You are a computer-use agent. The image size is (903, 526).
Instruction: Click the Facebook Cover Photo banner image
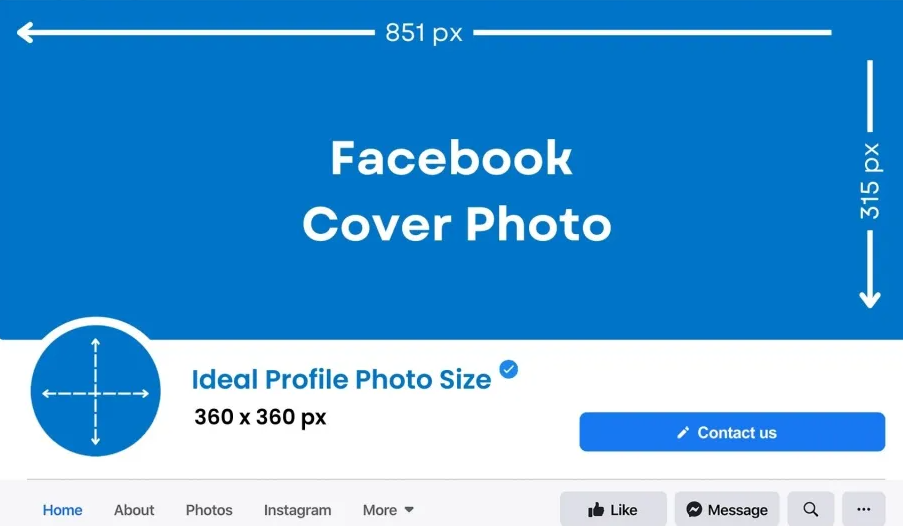pyautogui.click(x=452, y=169)
